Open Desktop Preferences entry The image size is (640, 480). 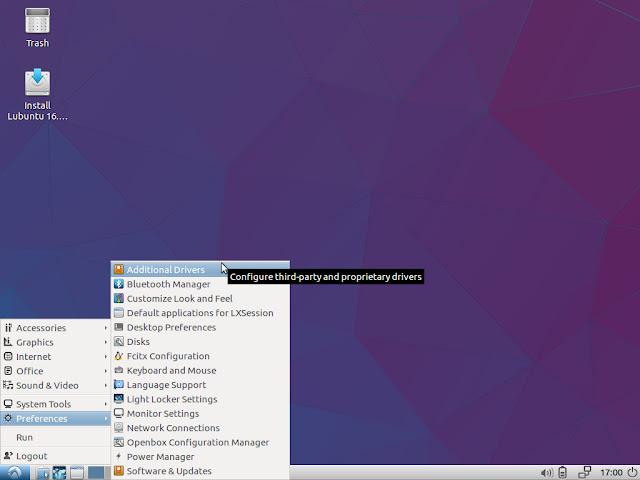click(x=200, y=327)
